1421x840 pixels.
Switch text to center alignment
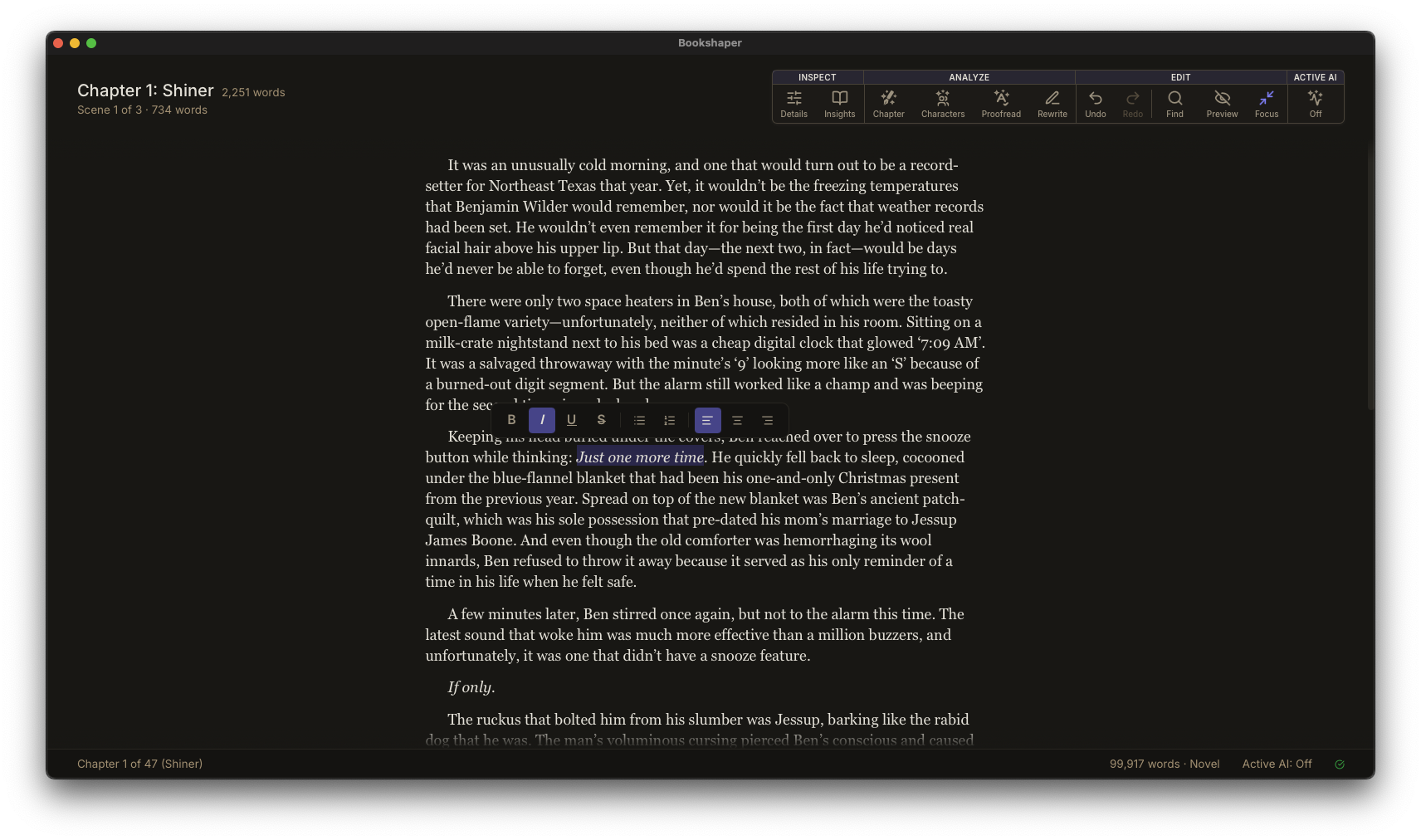coord(737,420)
